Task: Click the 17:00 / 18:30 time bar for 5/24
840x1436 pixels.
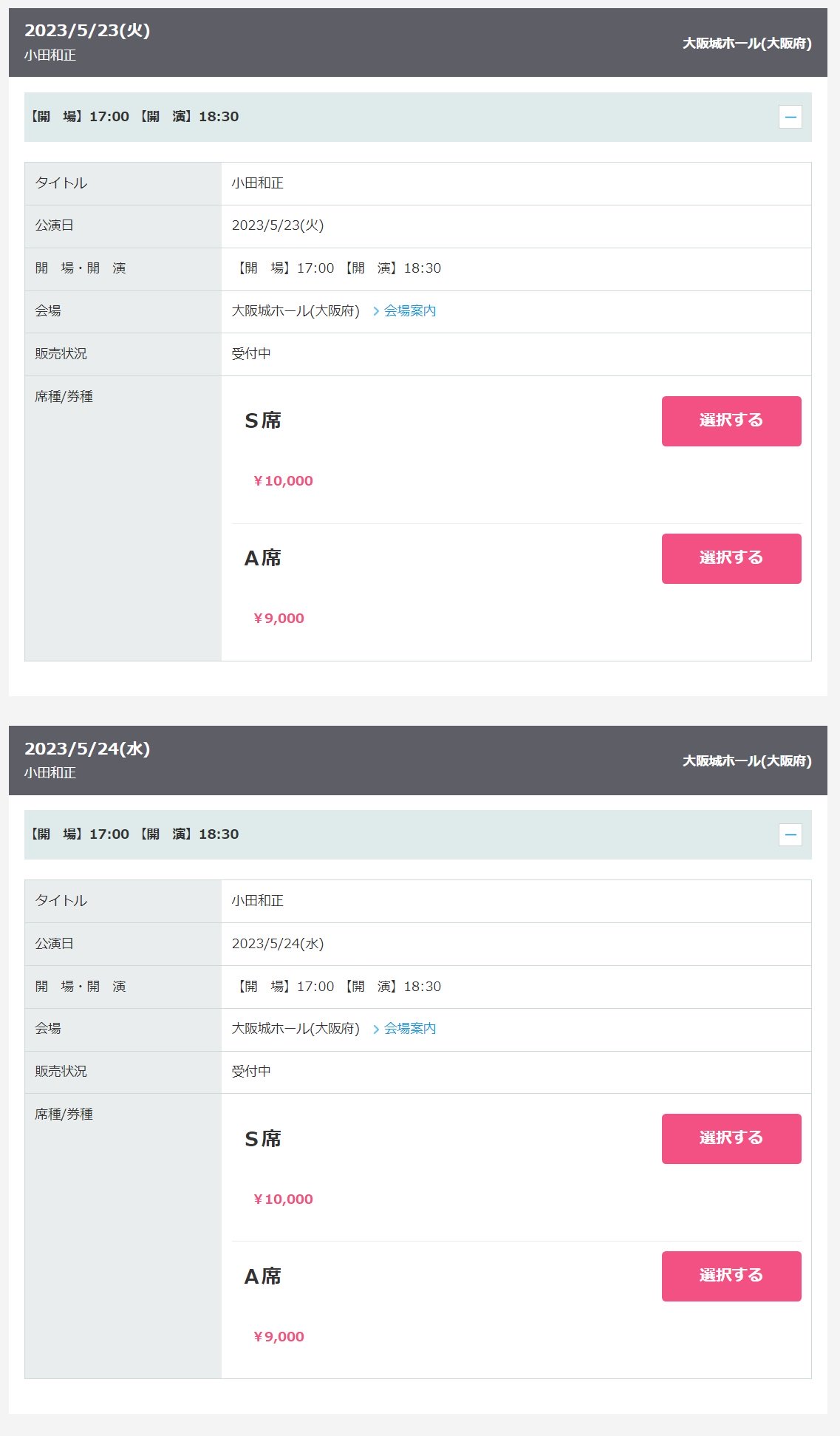Action: (418, 834)
